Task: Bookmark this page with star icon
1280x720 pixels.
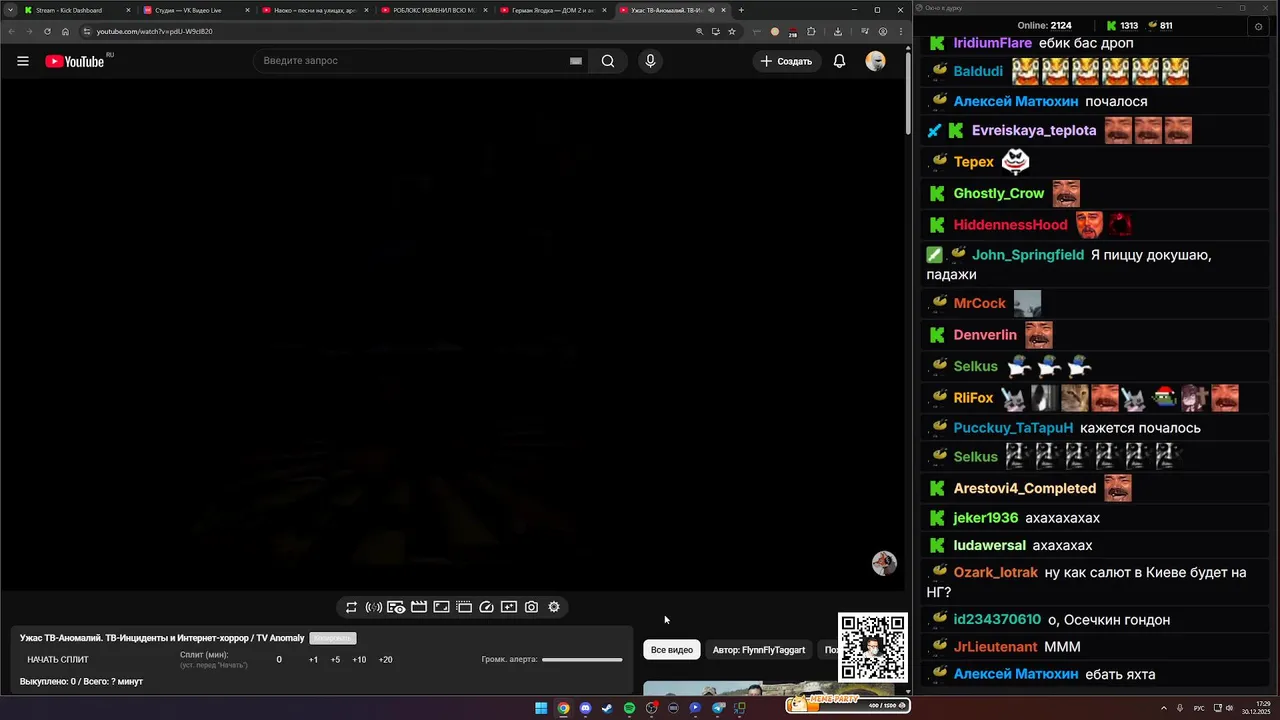Action: point(732,31)
